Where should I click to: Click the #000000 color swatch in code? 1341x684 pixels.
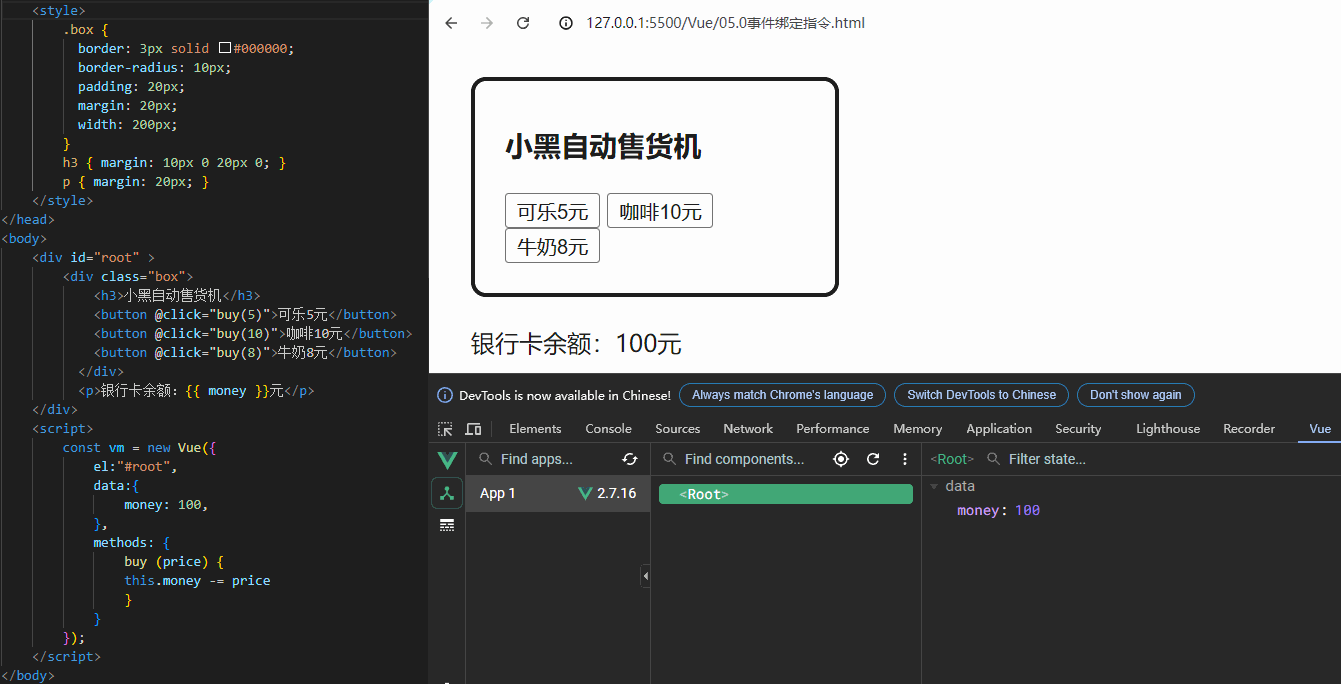[x=225, y=48]
